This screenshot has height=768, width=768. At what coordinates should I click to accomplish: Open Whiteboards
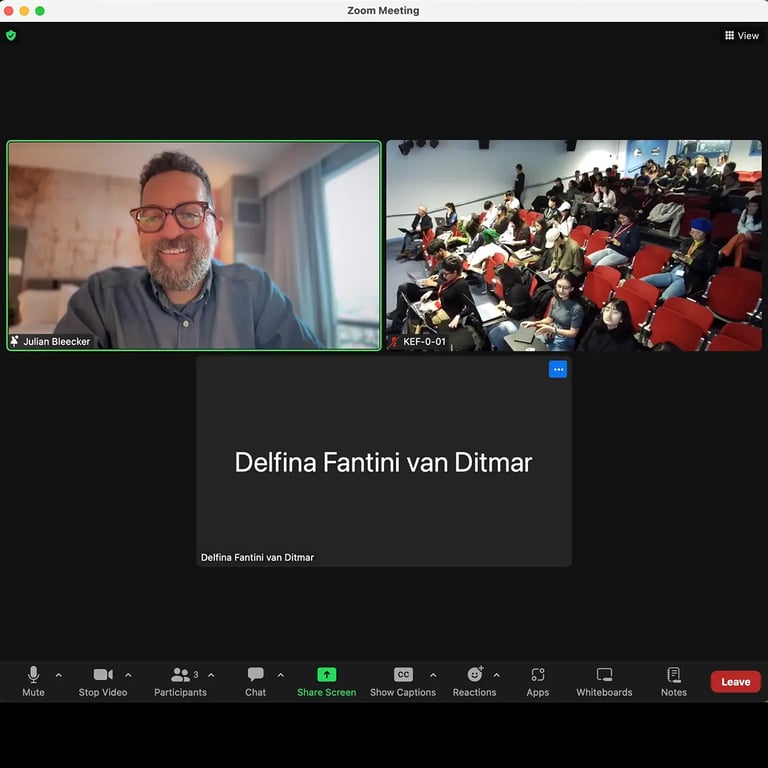pos(604,681)
